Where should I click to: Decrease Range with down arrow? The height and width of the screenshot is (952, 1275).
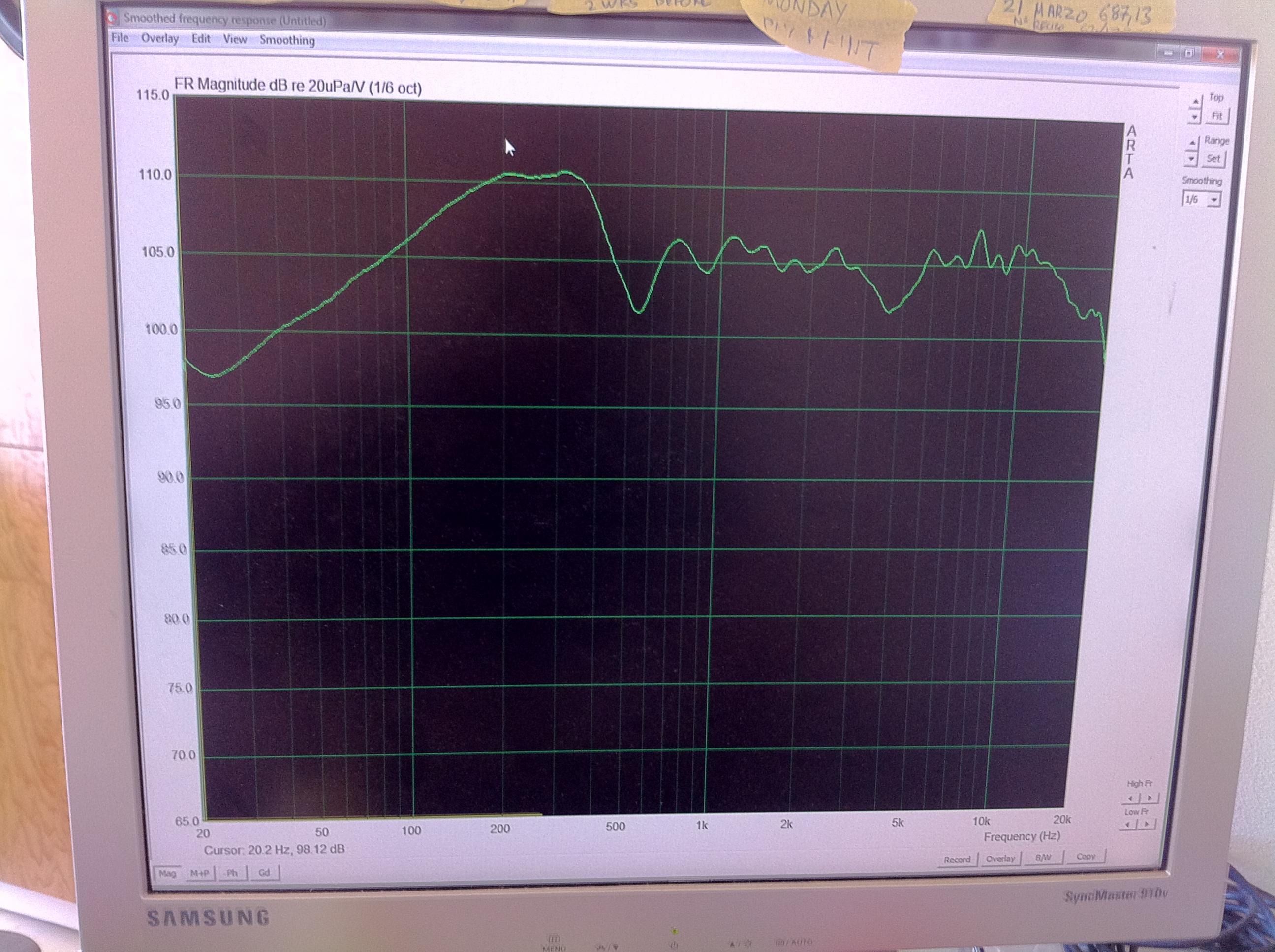tap(1191, 158)
